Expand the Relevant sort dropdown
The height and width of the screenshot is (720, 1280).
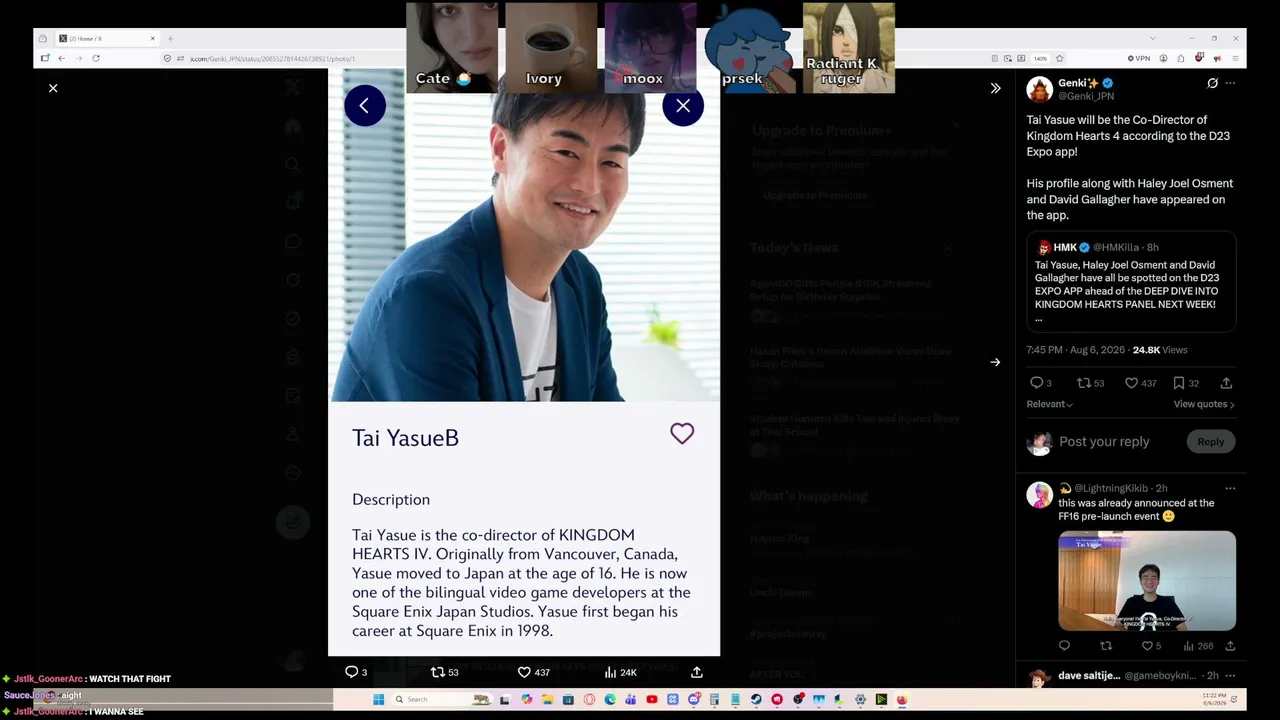pyautogui.click(x=1050, y=404)
